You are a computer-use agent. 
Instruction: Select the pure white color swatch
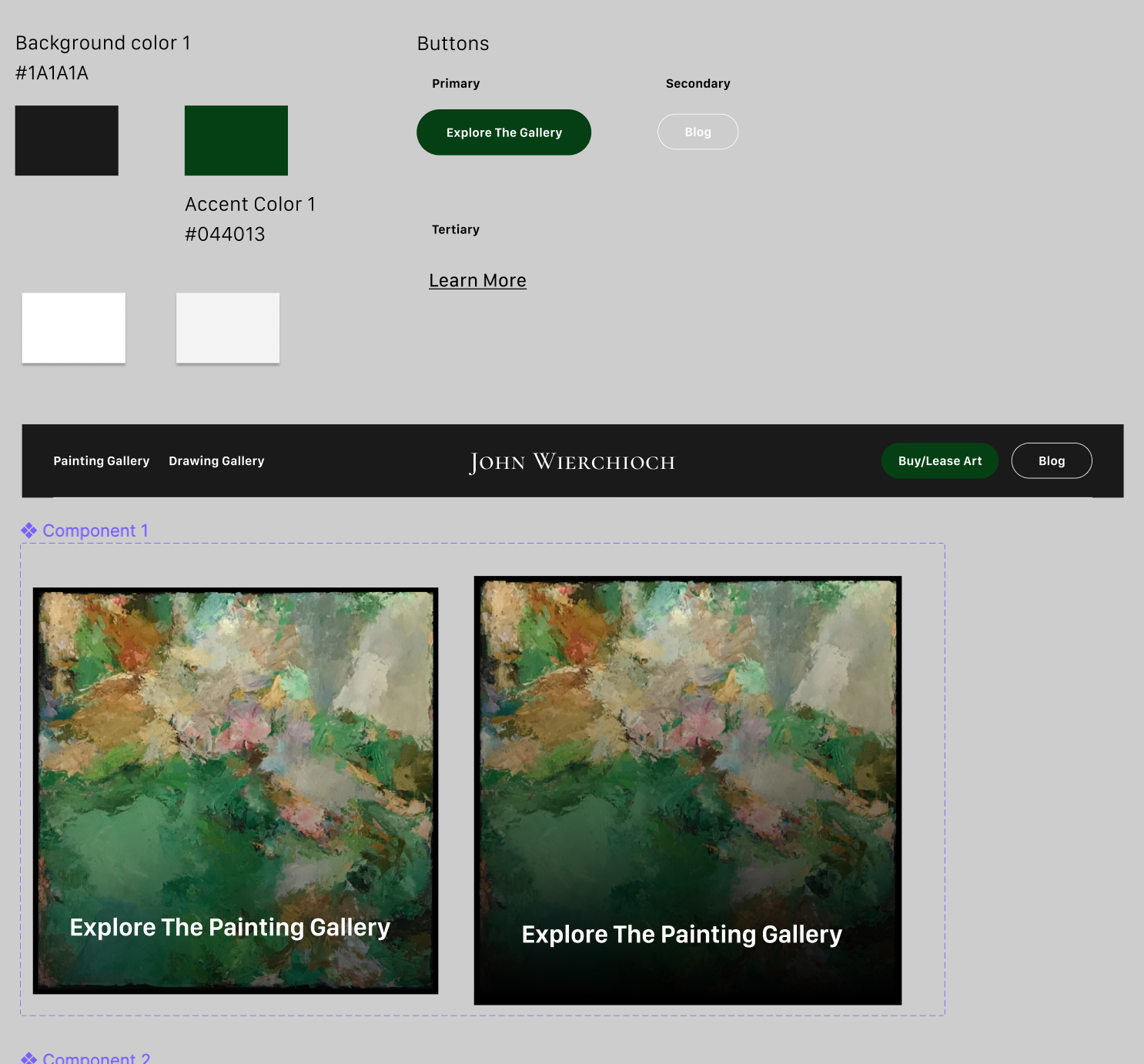coord(74,327)
